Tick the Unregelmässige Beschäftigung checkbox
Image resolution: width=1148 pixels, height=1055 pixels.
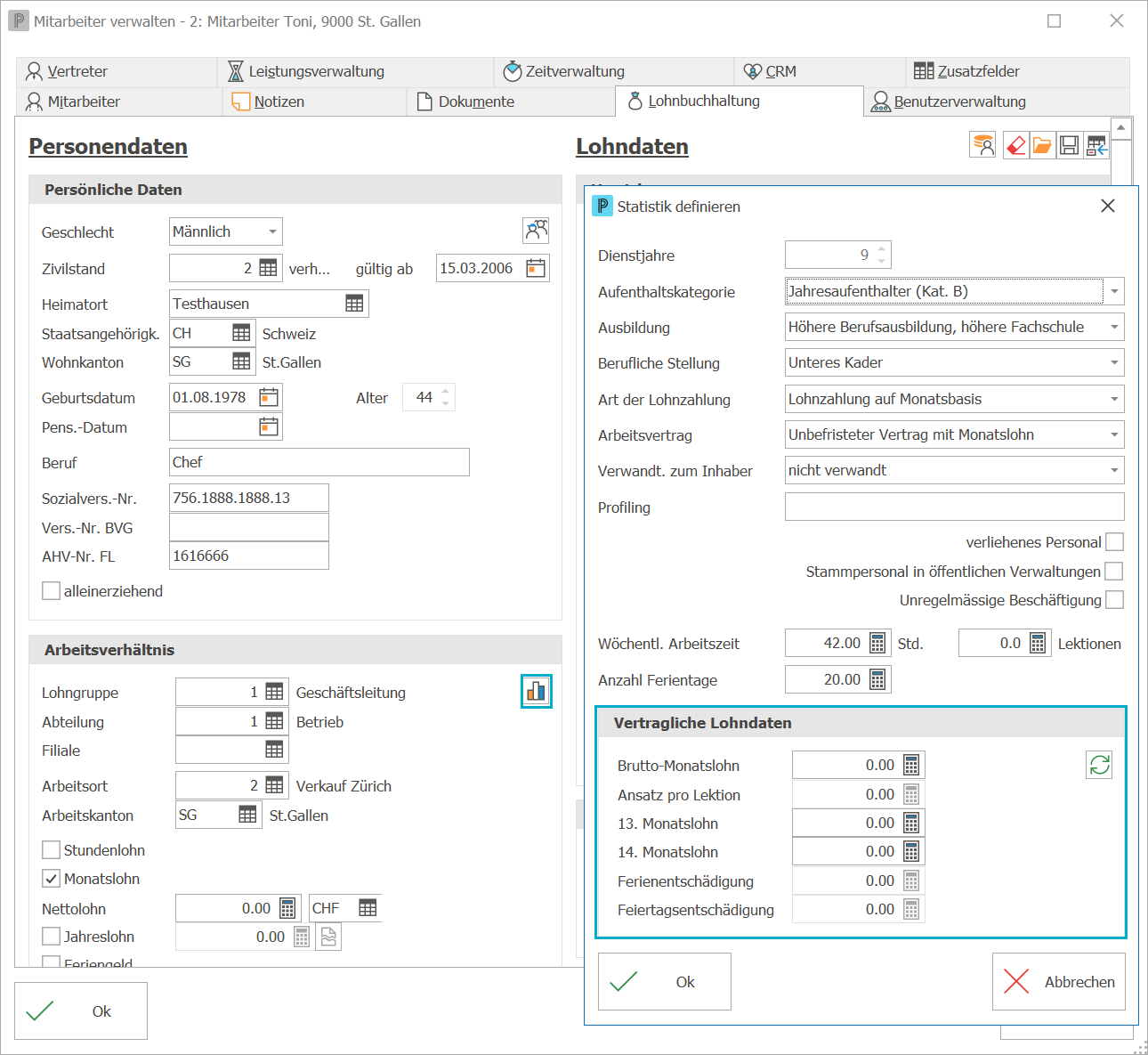[1114, 600]
